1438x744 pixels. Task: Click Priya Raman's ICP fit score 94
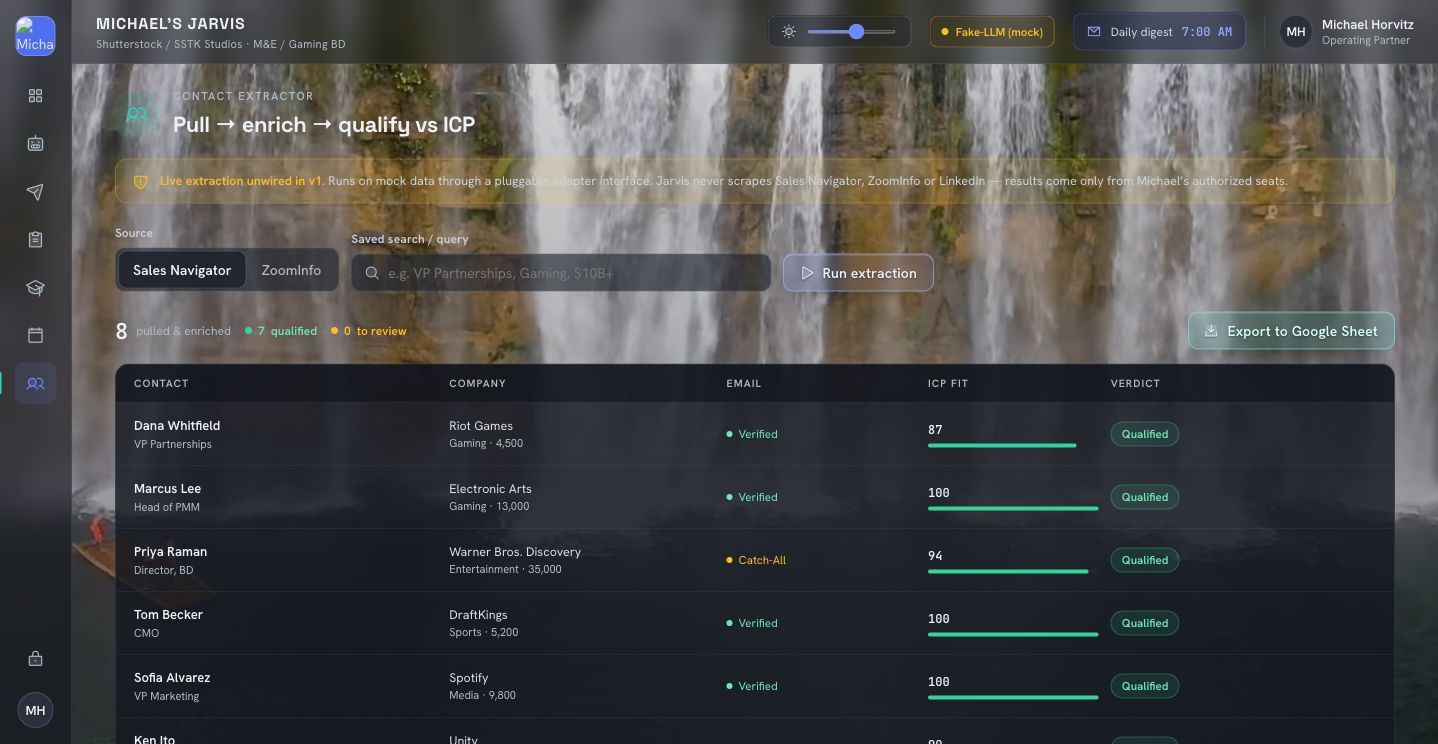935,556
